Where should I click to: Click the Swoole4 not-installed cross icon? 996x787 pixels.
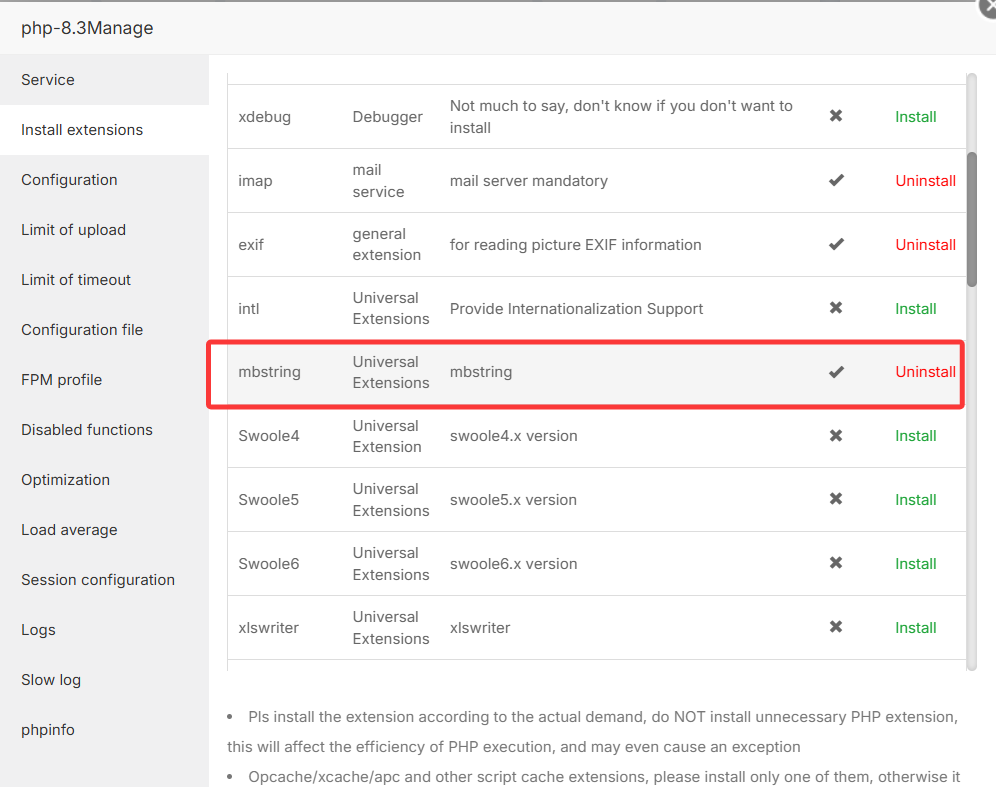pos(836,436)
